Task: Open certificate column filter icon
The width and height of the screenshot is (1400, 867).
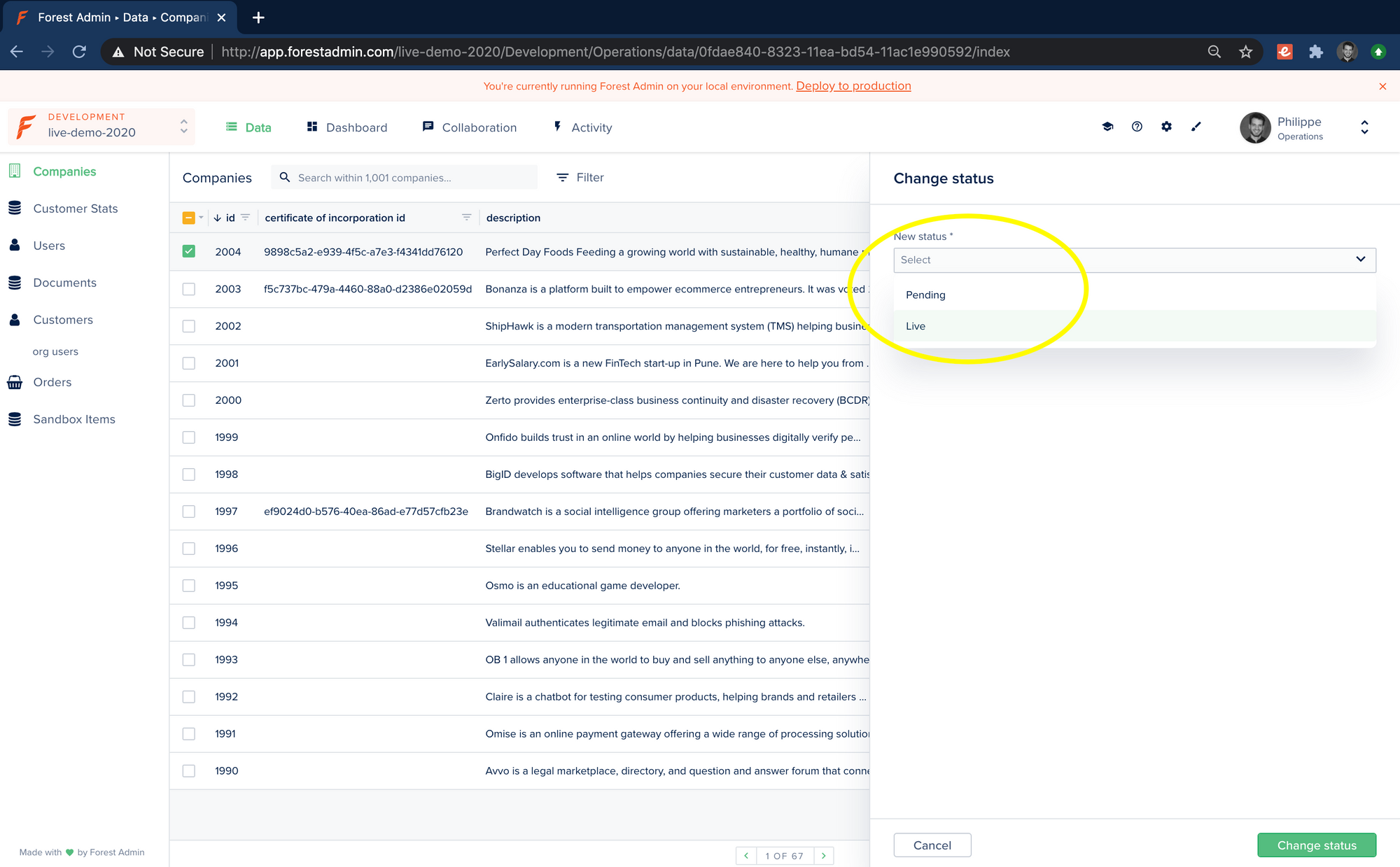Action: pyautogui.click(x=467, y=218)
